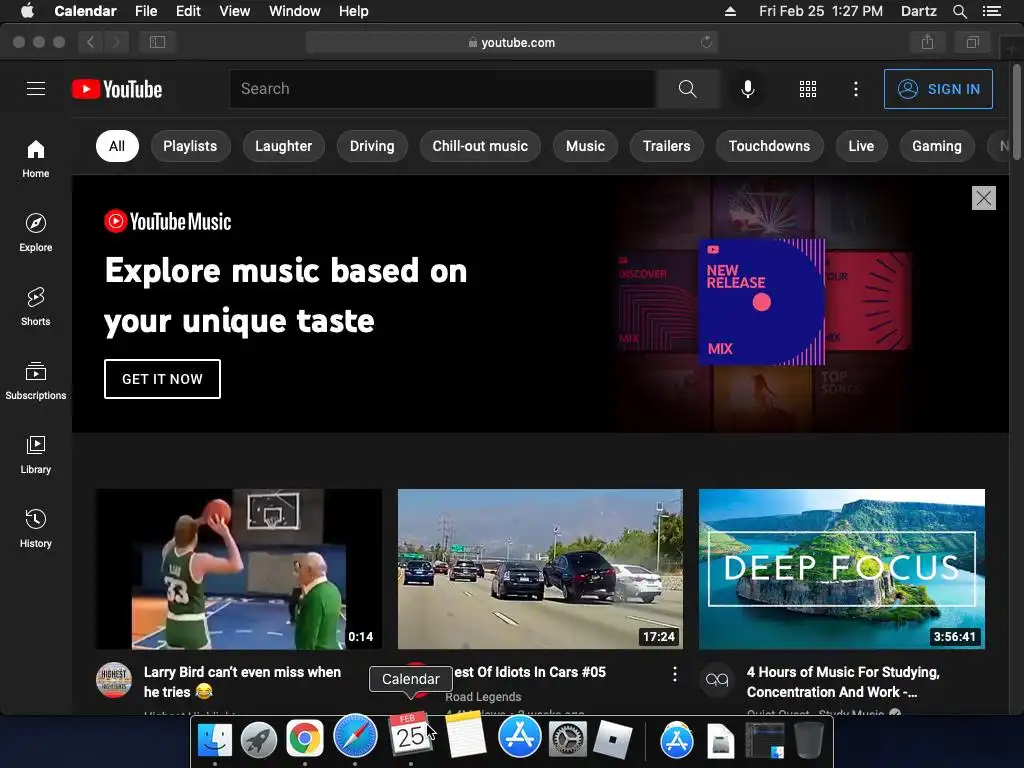
Task: Open the Edit menu
Action: tap(188, 11)
